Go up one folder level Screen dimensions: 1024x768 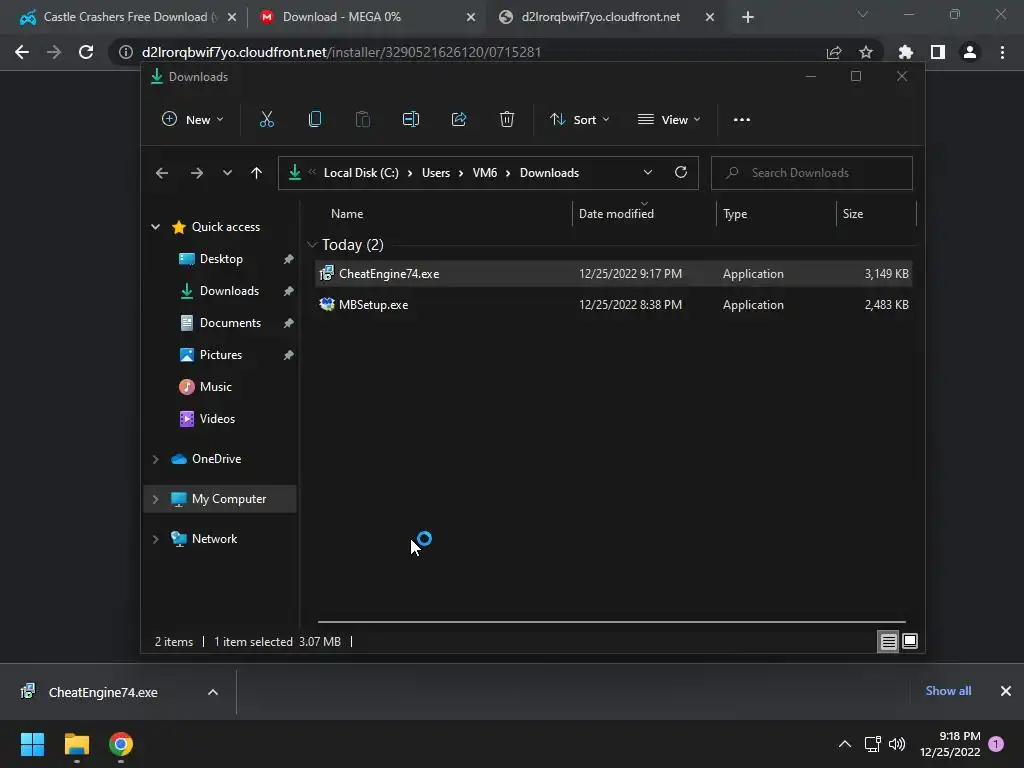(x=256, y=173)
